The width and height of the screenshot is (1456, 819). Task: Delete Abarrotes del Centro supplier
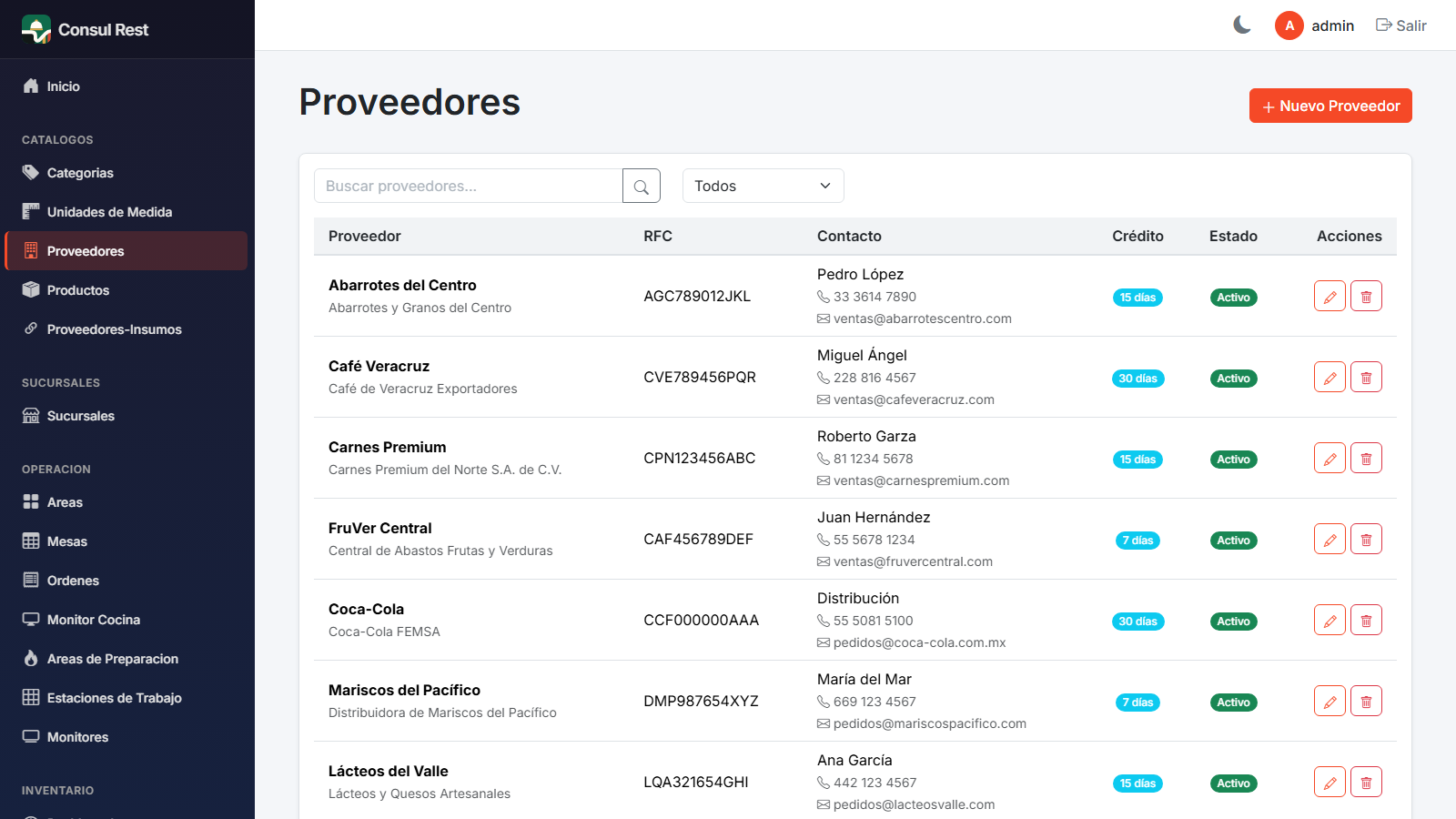tap(1366, 296)
